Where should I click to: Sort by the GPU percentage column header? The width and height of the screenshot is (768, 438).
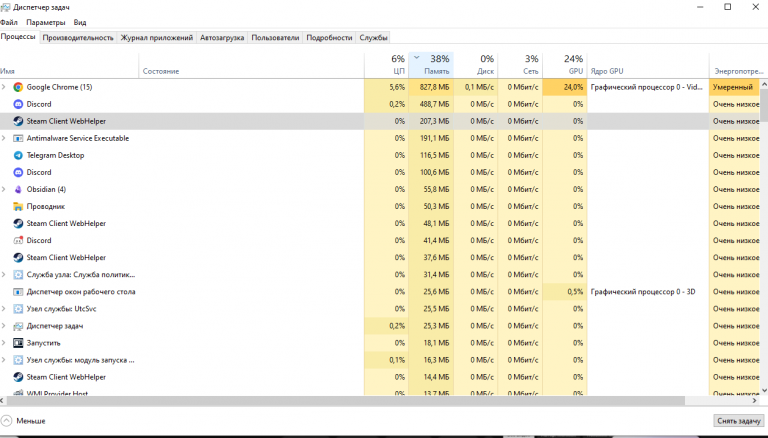(x=565, y=65)
